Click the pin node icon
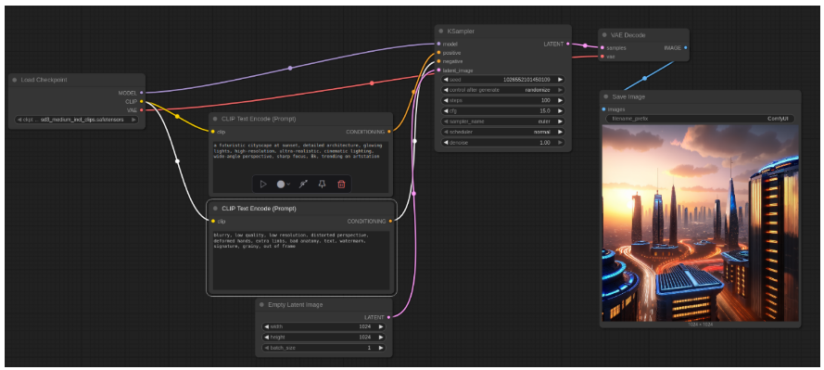This screenshot has width=824, height=370. [x=322, y=184]
